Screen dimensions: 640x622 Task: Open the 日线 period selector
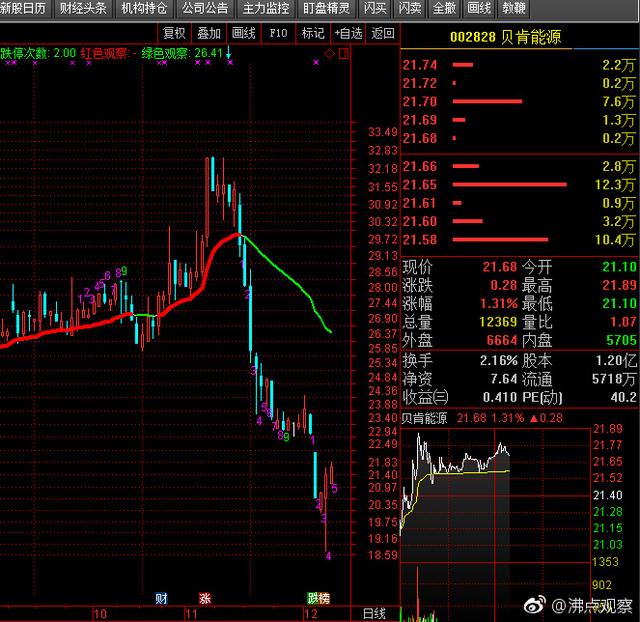coord(374,612)
